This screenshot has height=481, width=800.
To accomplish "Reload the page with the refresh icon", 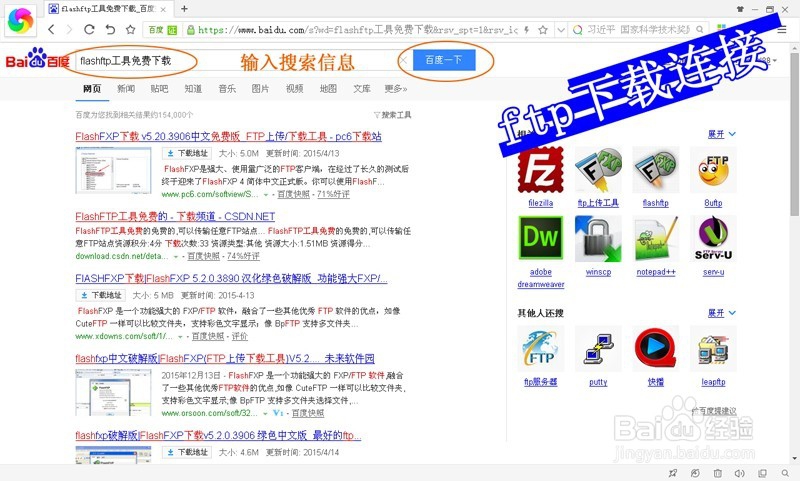I will (x=89, y=30).
